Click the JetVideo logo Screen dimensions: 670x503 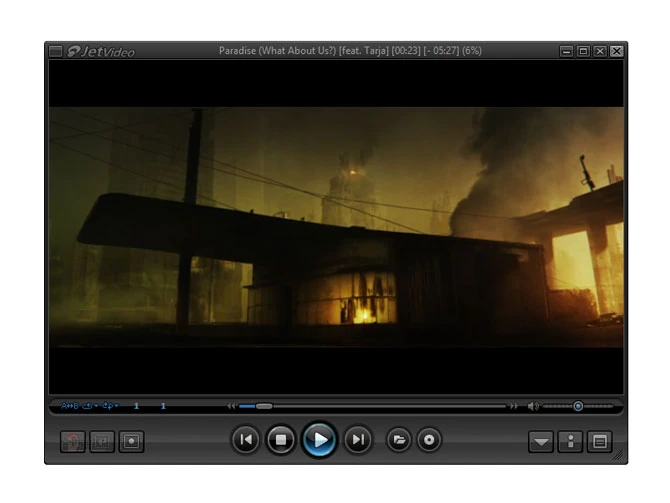click(x=101, y=51)
